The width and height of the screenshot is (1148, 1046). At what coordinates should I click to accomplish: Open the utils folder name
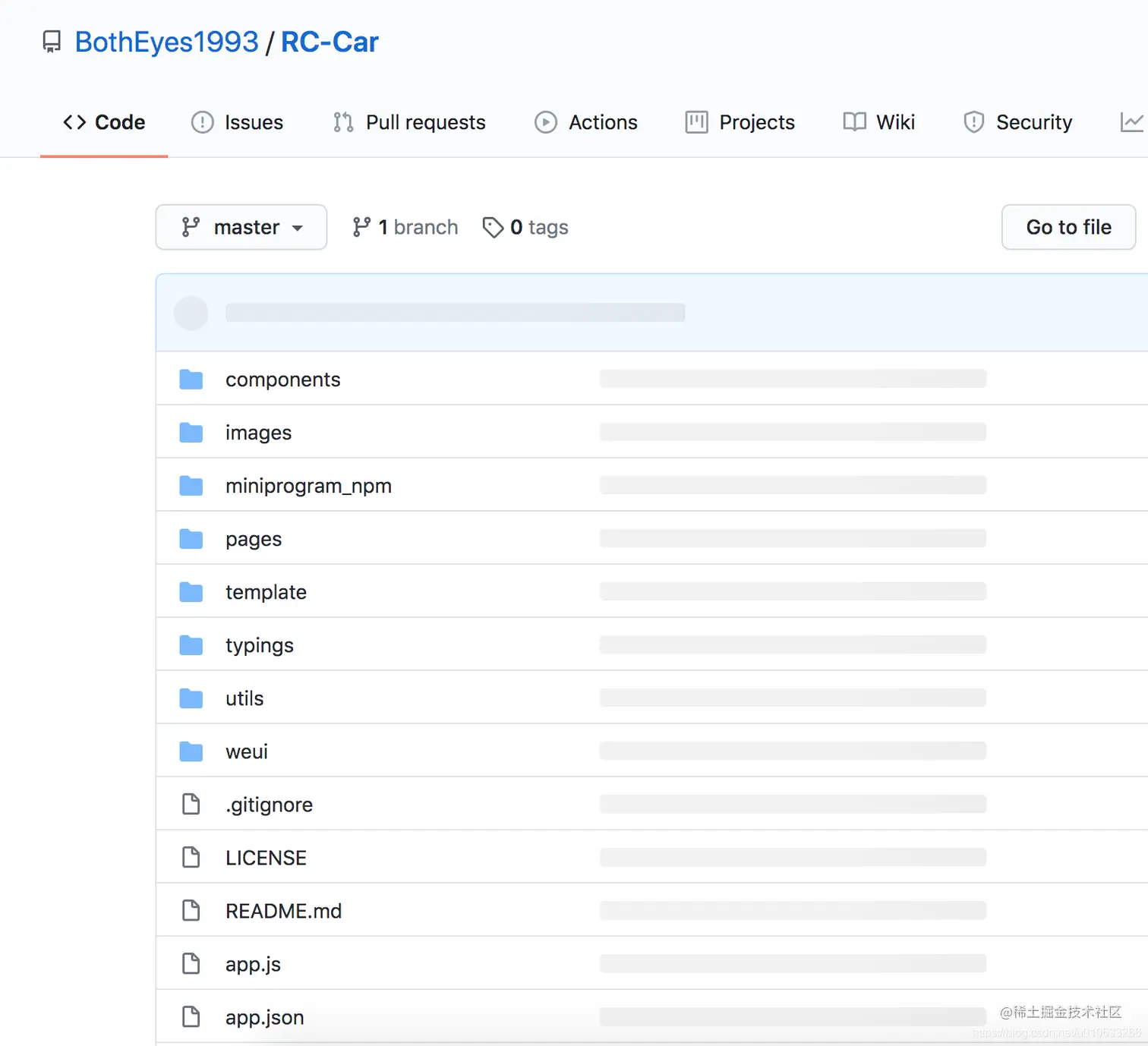pos(244,698)
